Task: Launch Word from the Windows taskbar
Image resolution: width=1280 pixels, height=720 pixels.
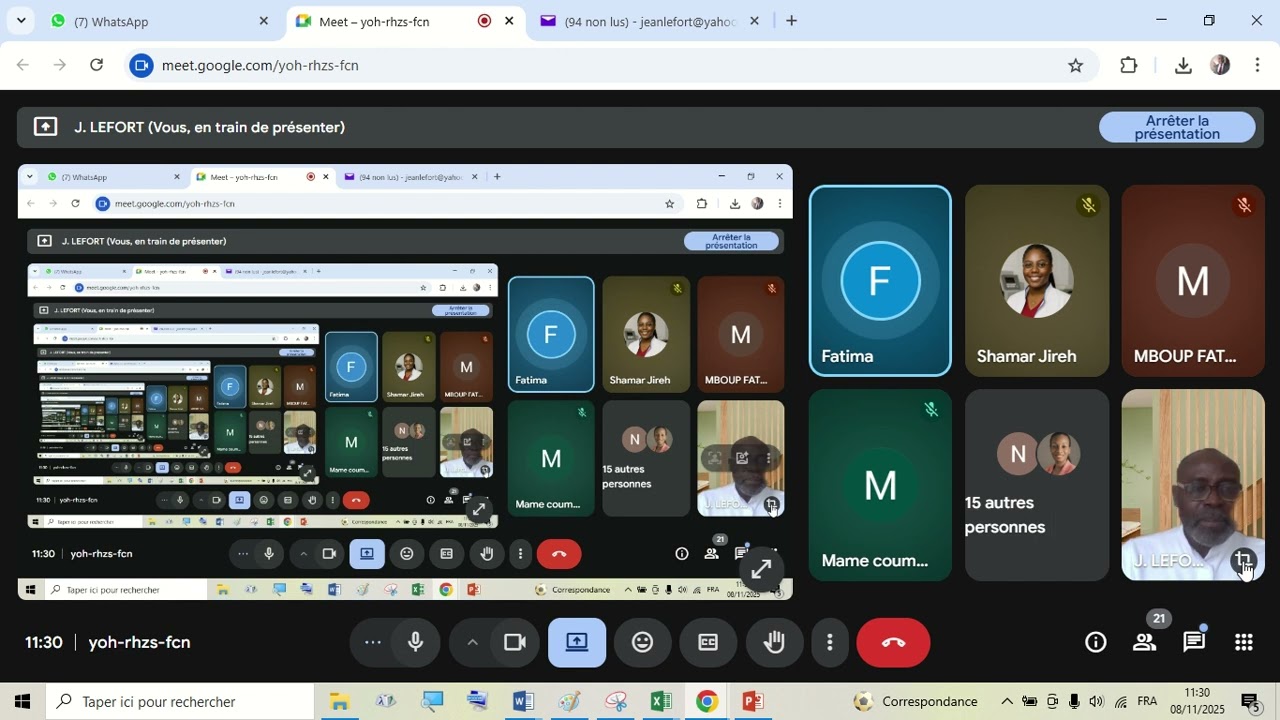Action: click(523, 702)
